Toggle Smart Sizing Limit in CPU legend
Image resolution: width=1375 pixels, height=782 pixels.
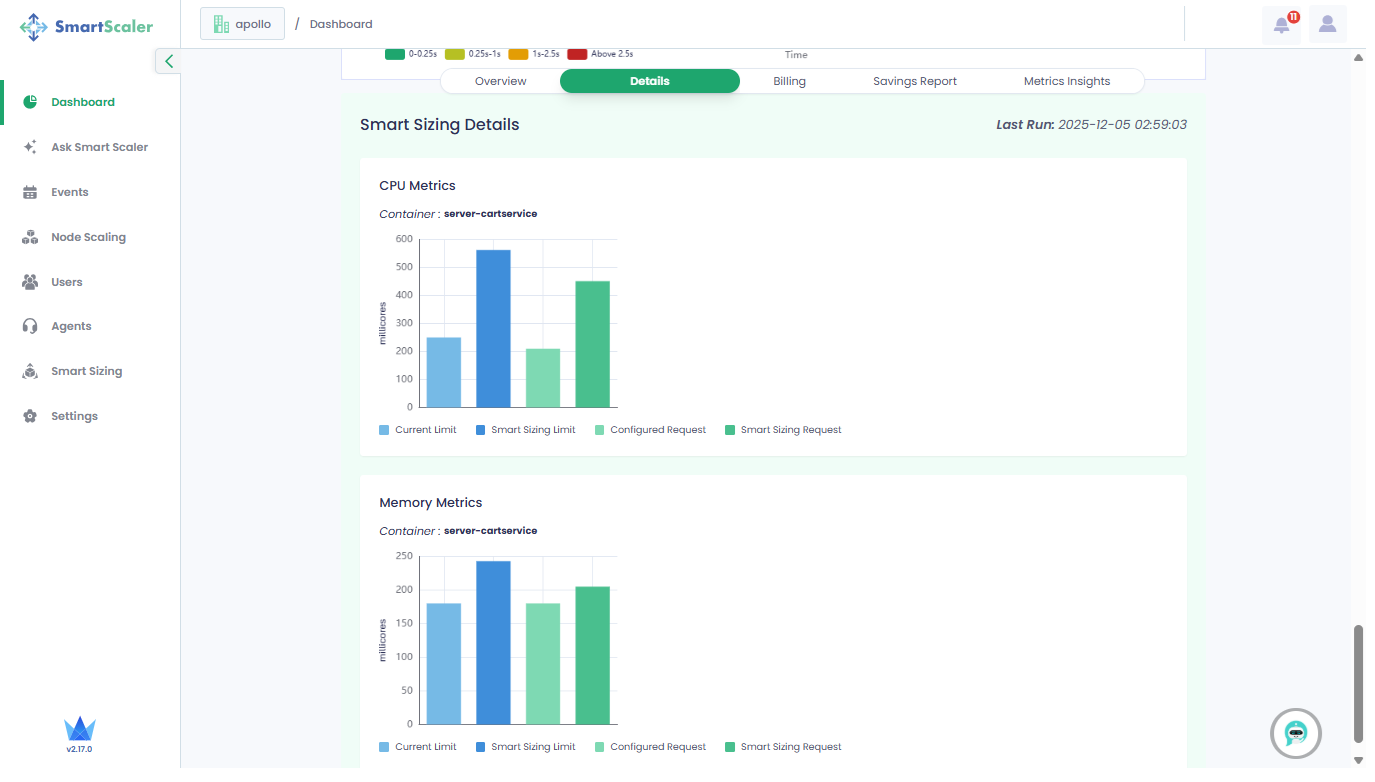point(525,430)
